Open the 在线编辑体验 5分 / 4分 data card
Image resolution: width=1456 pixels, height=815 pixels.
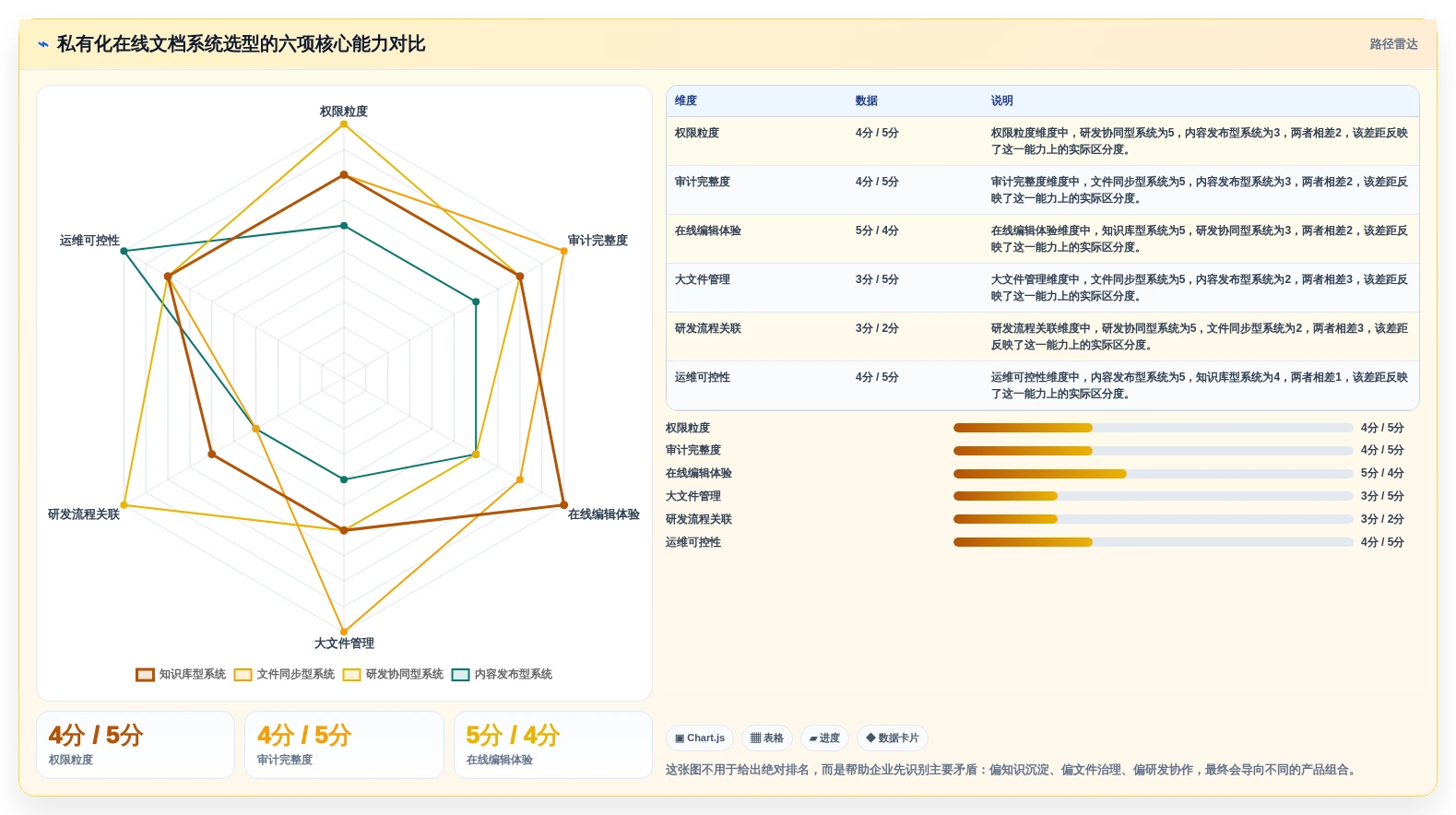click(553, 745)
